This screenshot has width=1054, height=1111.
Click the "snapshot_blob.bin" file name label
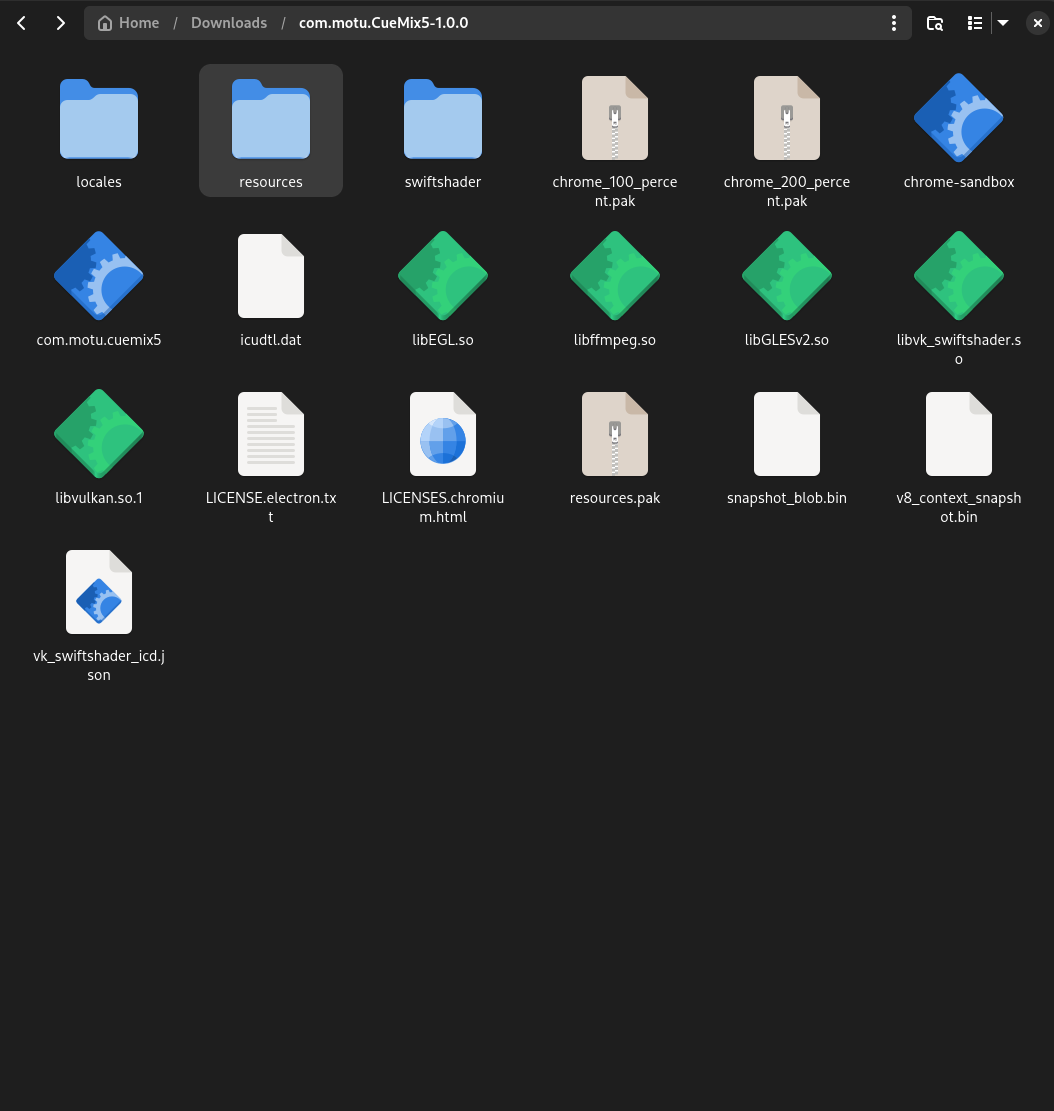(x=787, y=498)
